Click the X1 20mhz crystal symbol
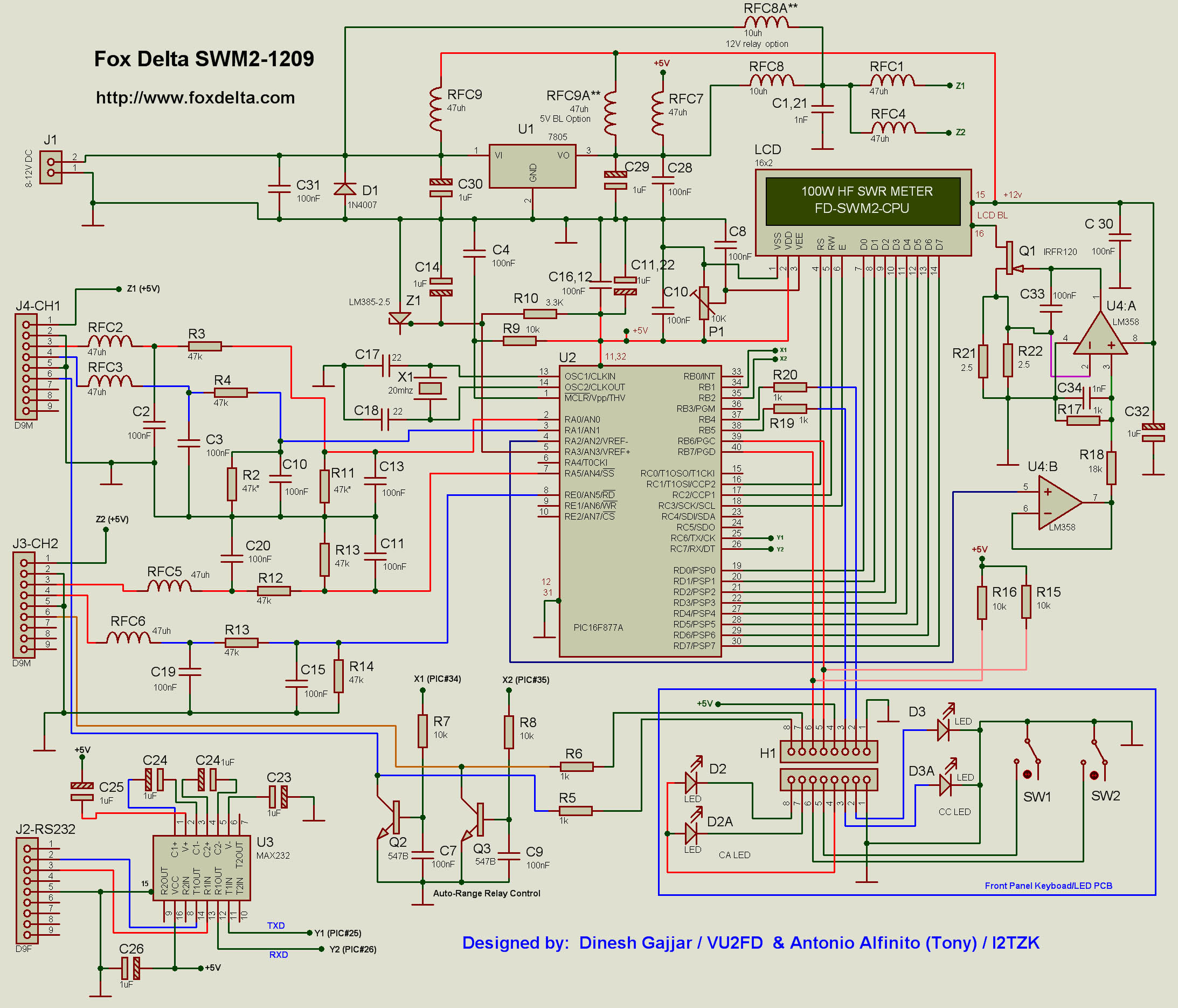The width and height of the screenshot is (1178, 1008). coord(431,389)
